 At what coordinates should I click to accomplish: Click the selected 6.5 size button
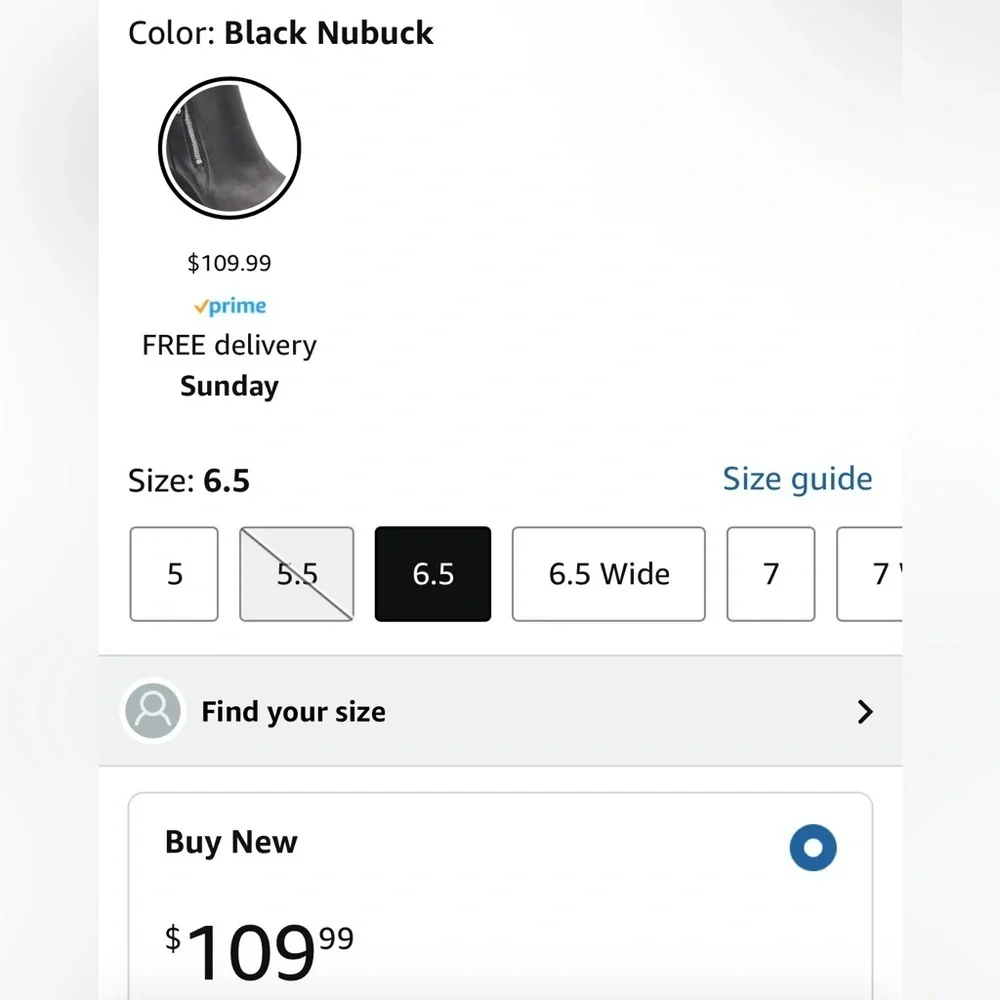433,574
